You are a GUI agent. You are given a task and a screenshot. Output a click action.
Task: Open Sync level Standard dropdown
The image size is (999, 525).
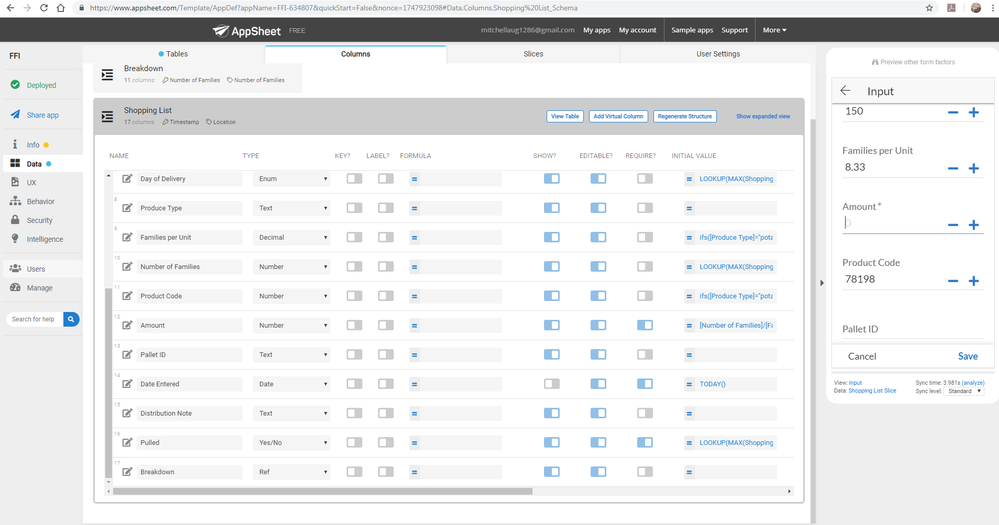coord(964,391)
